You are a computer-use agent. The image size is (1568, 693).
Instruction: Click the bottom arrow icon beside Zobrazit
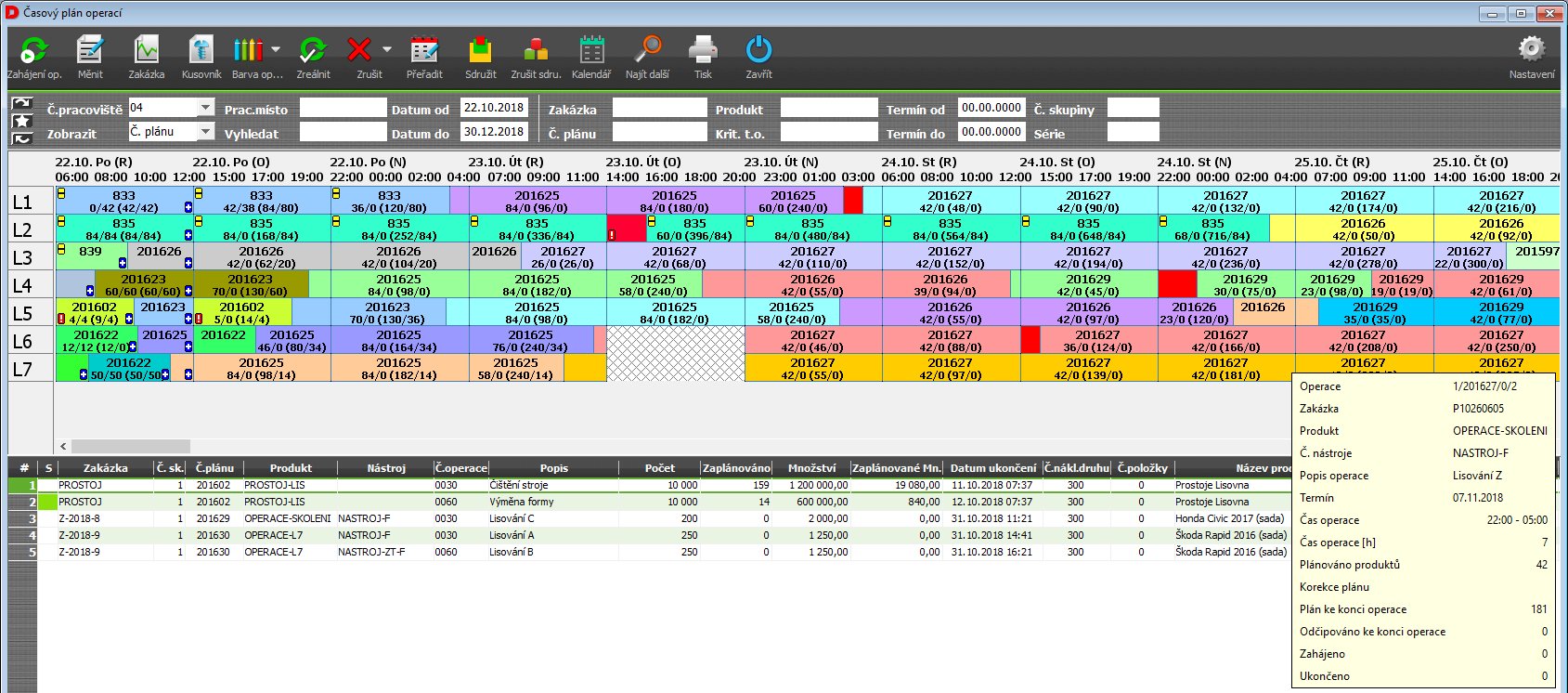(21, 138)
